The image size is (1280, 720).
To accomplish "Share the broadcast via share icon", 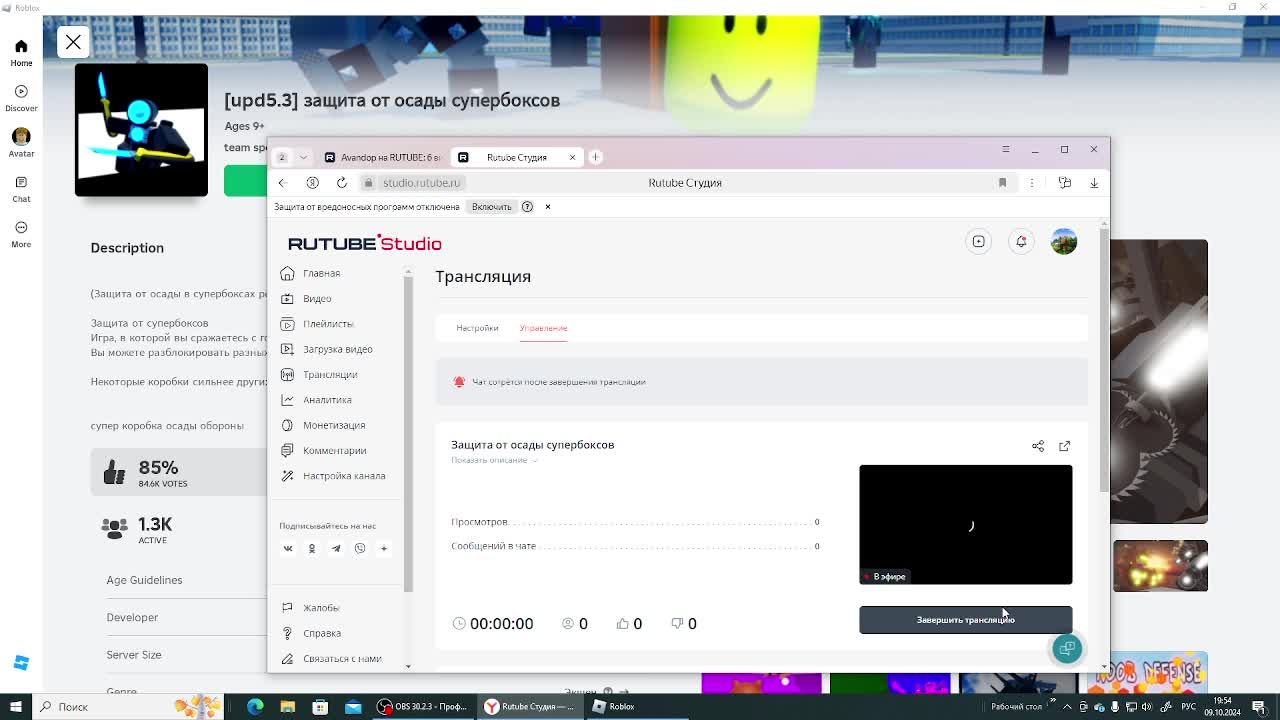I will [x=1038, y=446].
